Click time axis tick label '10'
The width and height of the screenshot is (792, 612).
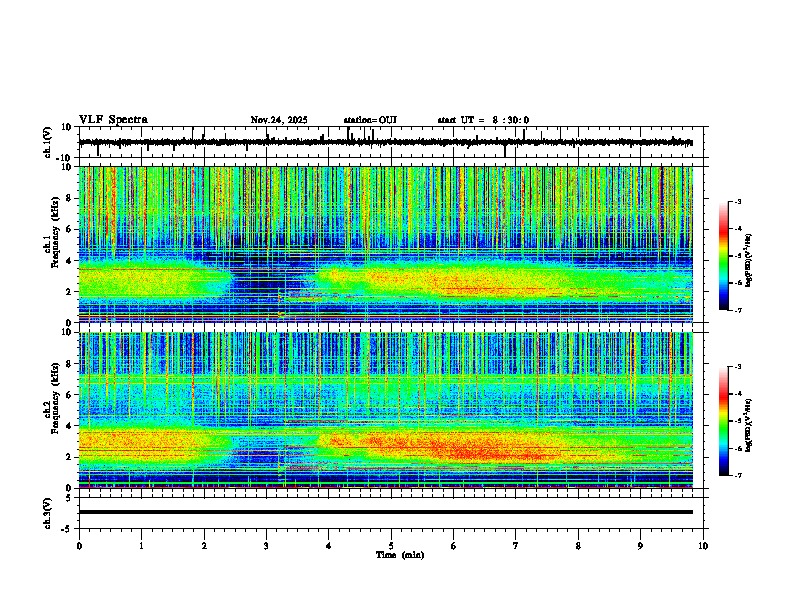703,546
